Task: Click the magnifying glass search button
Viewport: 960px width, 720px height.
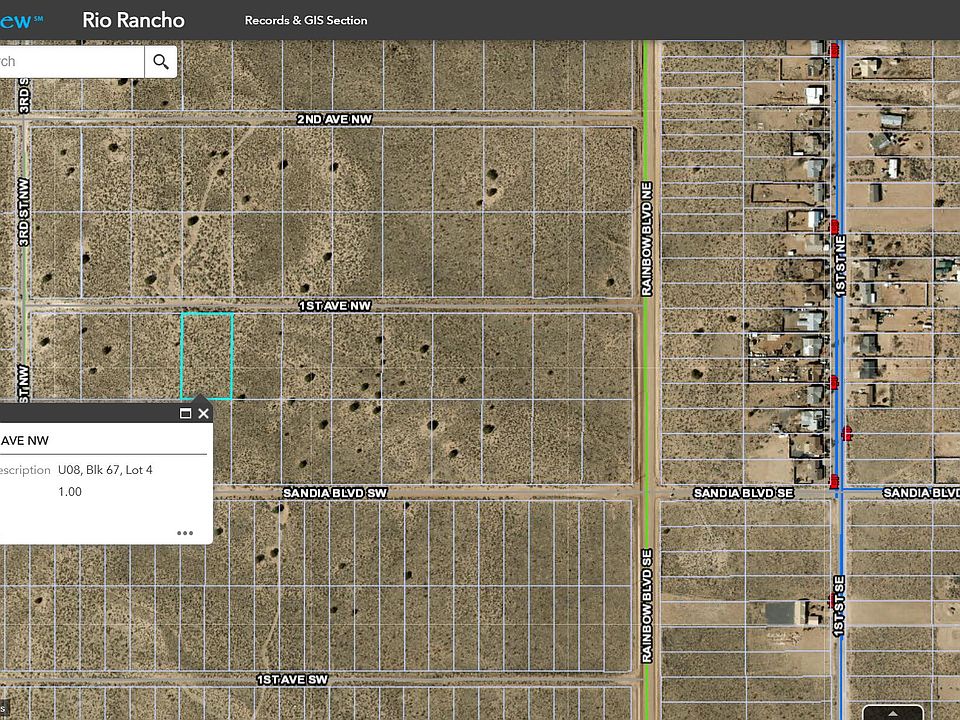Action: coord(161,62)
